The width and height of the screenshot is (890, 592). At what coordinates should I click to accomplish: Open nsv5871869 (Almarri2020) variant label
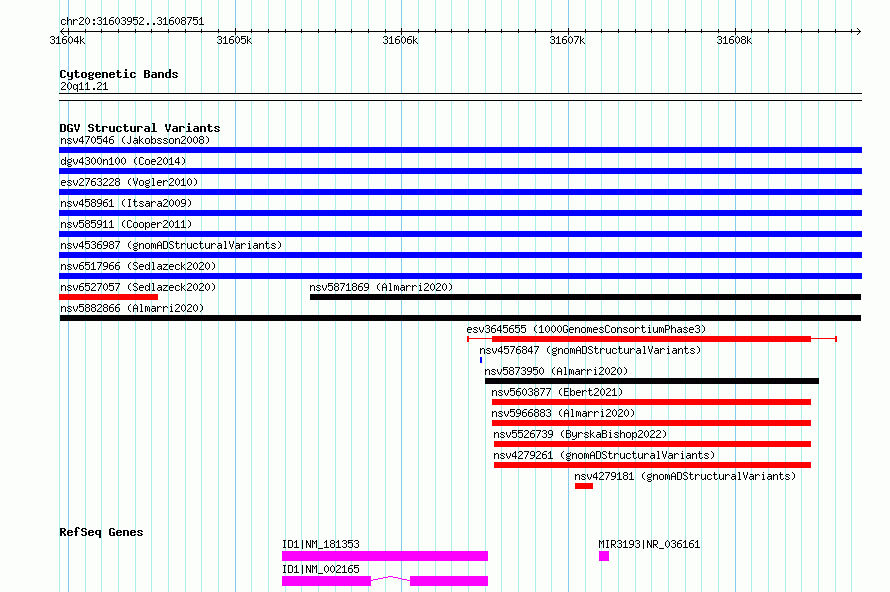[x=381, y=287]
